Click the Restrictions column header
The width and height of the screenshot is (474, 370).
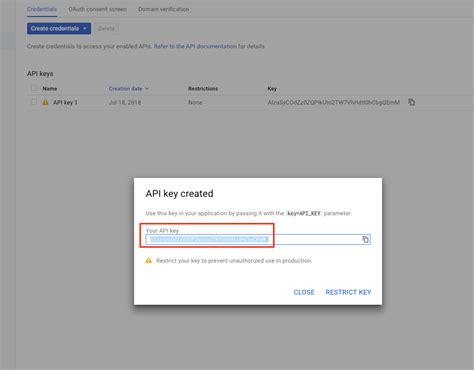tap(203, 88)
